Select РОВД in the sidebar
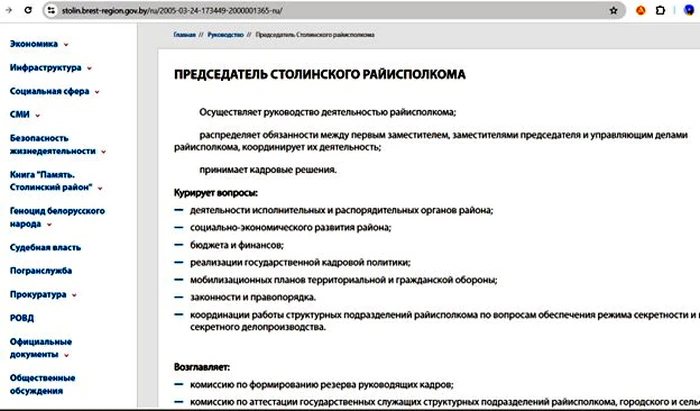Image resolution: width=700 pixels, height=411 pixels. coord(22,319)
